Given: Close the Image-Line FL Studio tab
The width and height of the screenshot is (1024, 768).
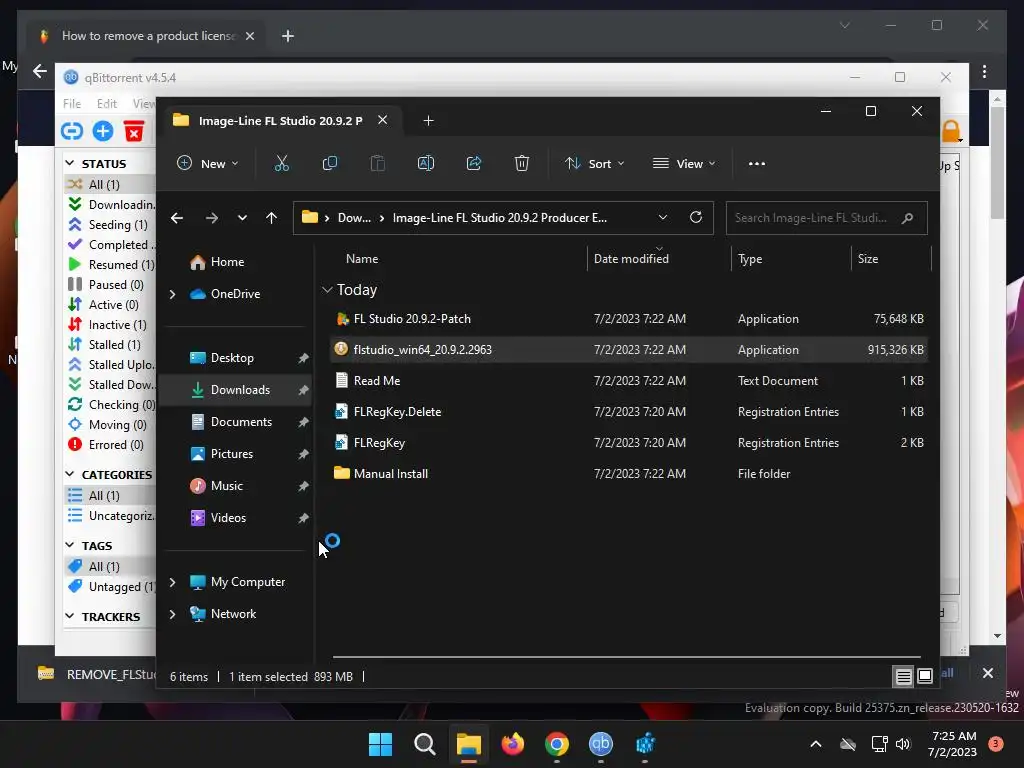Looking at the screenshot, I should click(x=383, y=120).
